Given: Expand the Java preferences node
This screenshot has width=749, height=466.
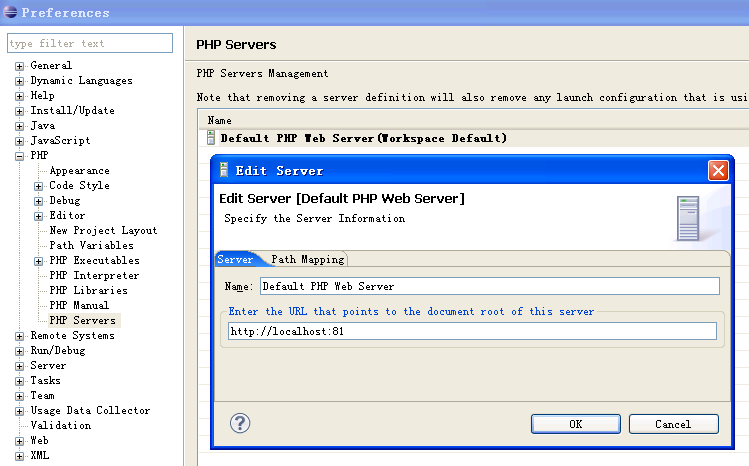Looking at the screenshot, I should (x=19, y=127).
